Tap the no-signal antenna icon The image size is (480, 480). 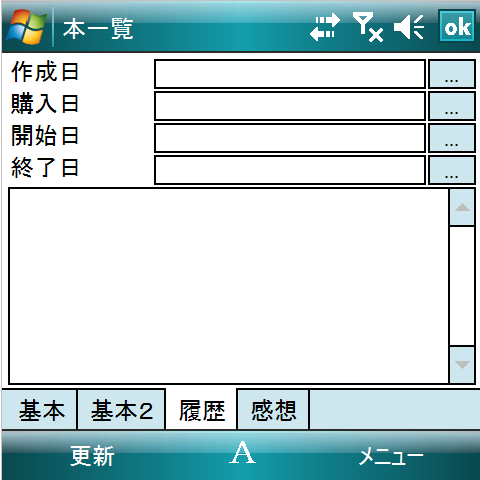pyautogui.click(x=368, y=27)
